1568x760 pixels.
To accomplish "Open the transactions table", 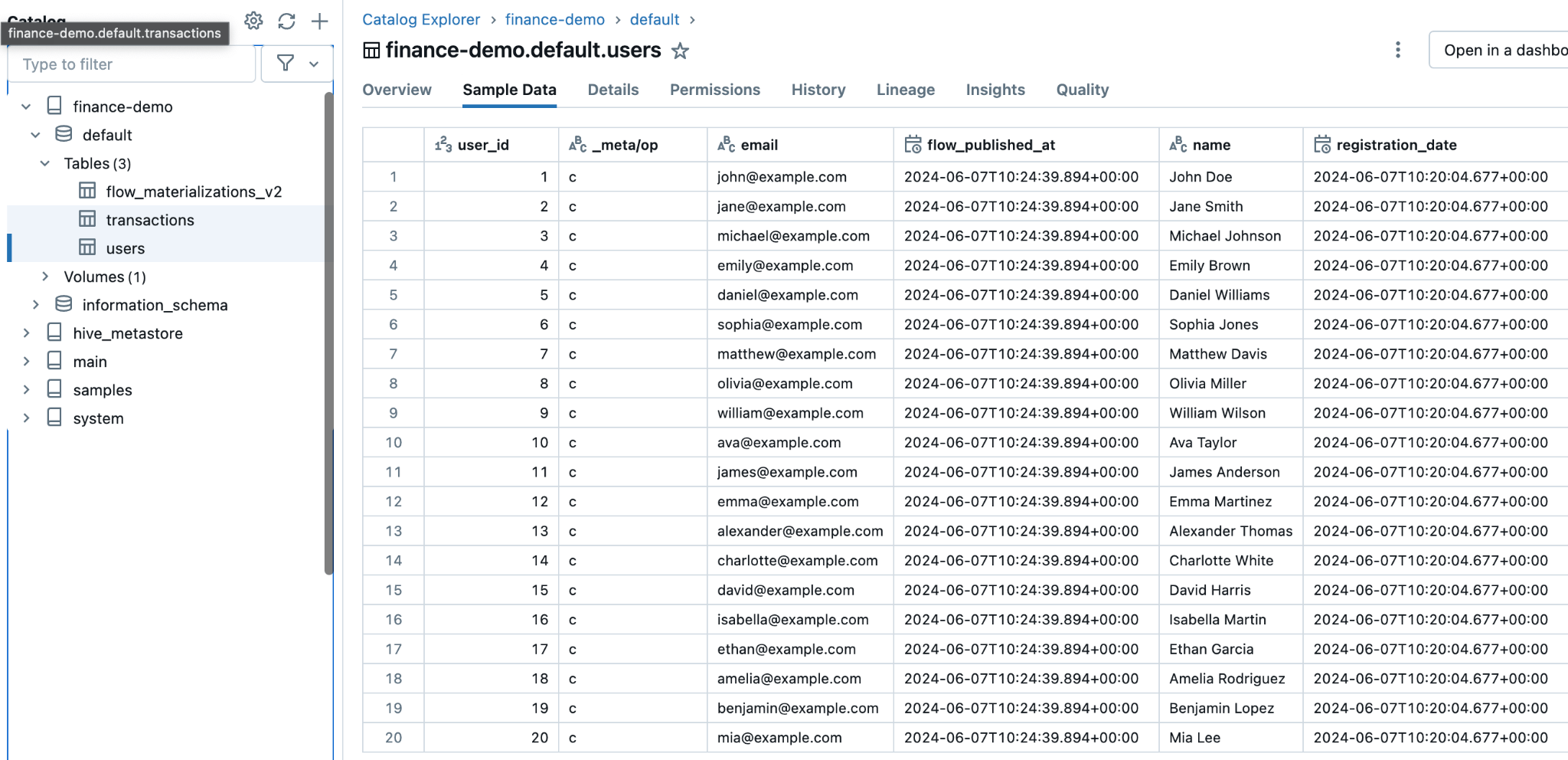I will click(x=150, y=220).
